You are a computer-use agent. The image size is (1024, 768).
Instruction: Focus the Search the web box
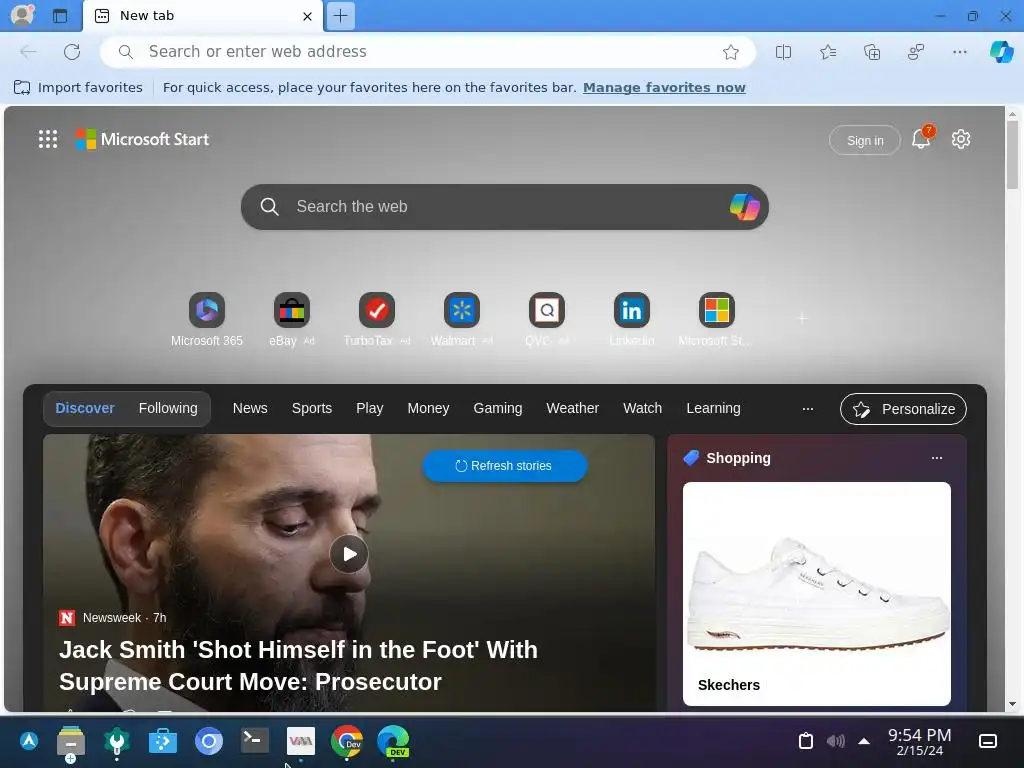(504, 206)
